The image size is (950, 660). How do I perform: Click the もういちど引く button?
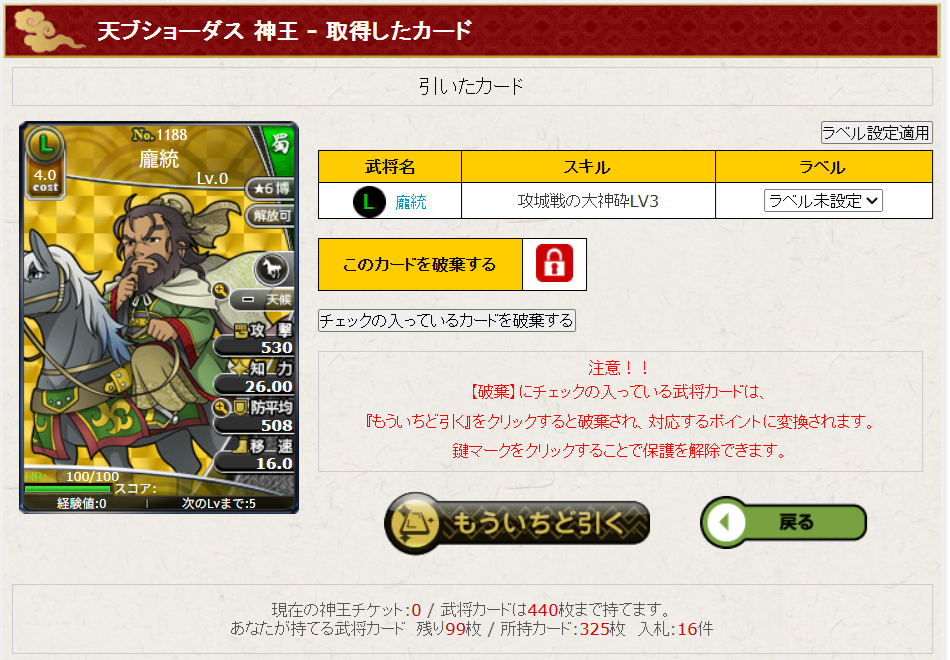[517, 523]
